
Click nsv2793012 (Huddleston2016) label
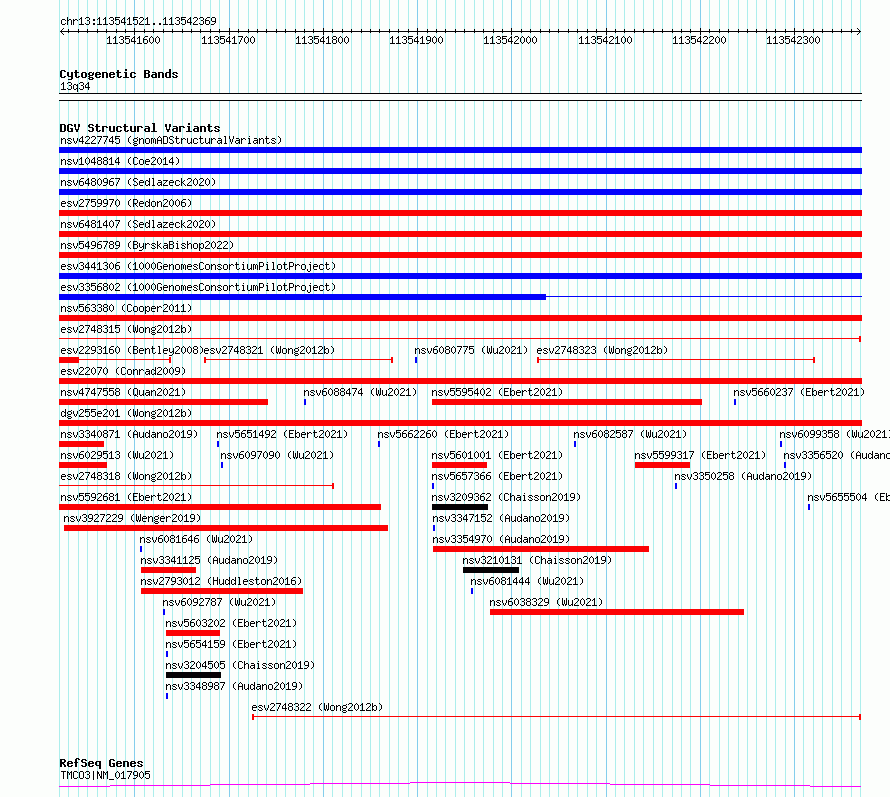point(221,581)
